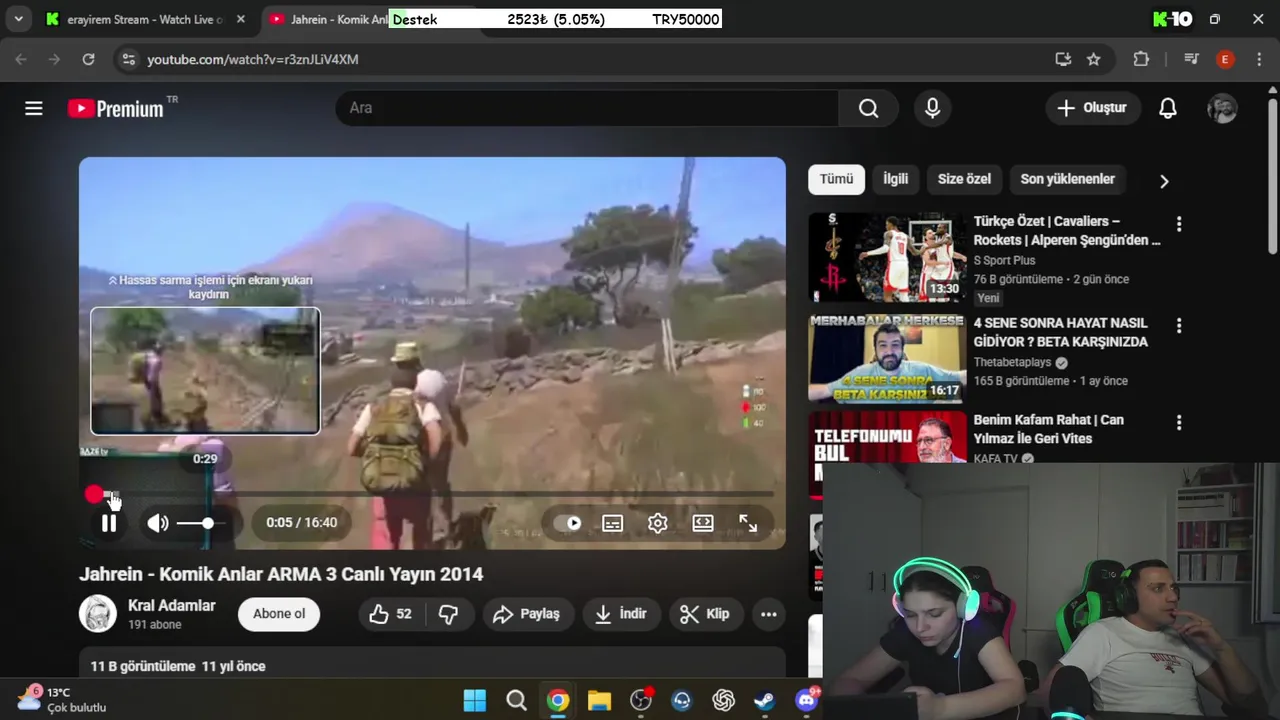Open the video settings gear
This screenshot has width=1280, height=720.
[x=657, y=523]
